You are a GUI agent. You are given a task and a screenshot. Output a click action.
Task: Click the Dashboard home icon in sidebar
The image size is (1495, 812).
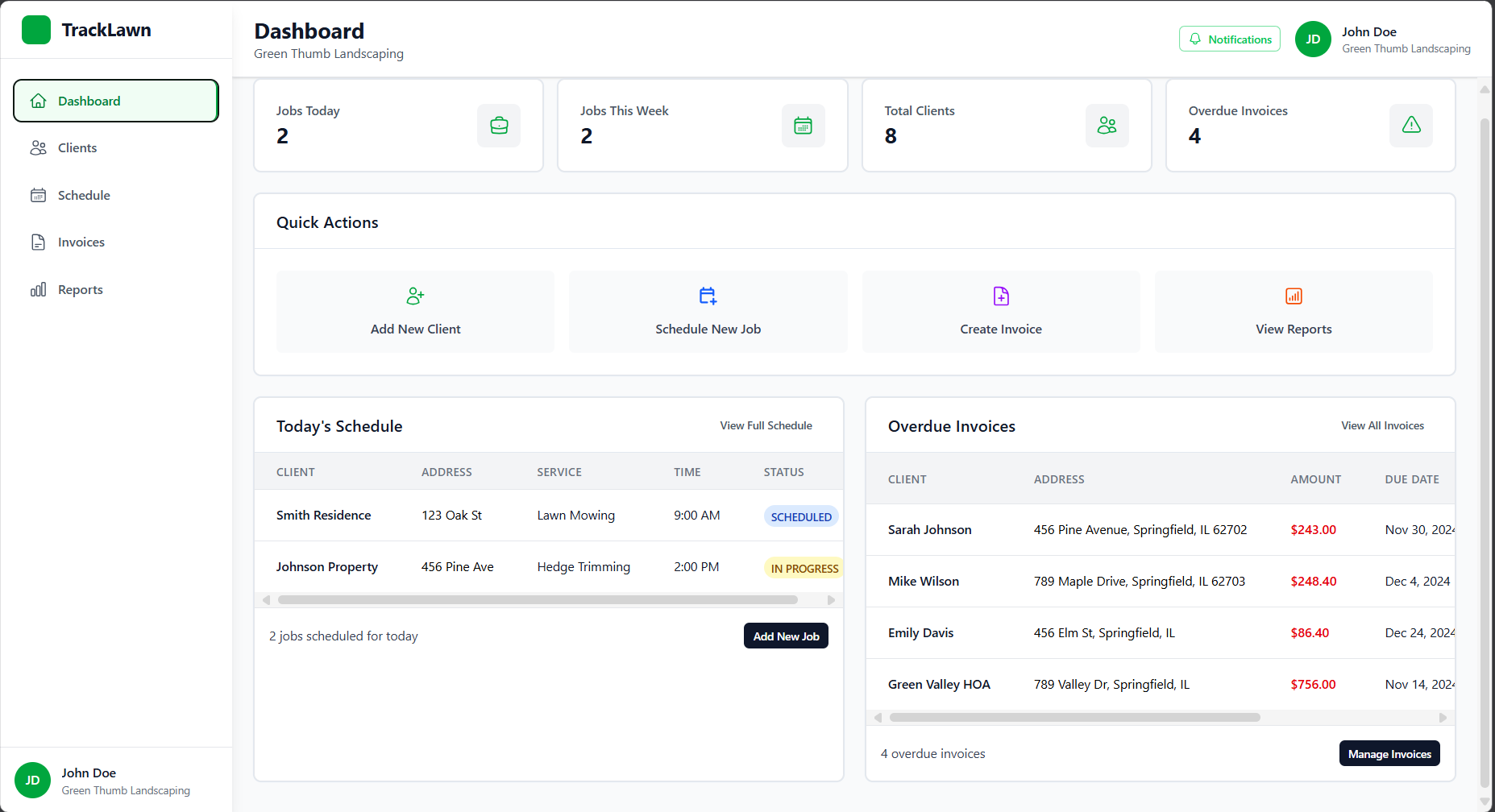point(38,101)
